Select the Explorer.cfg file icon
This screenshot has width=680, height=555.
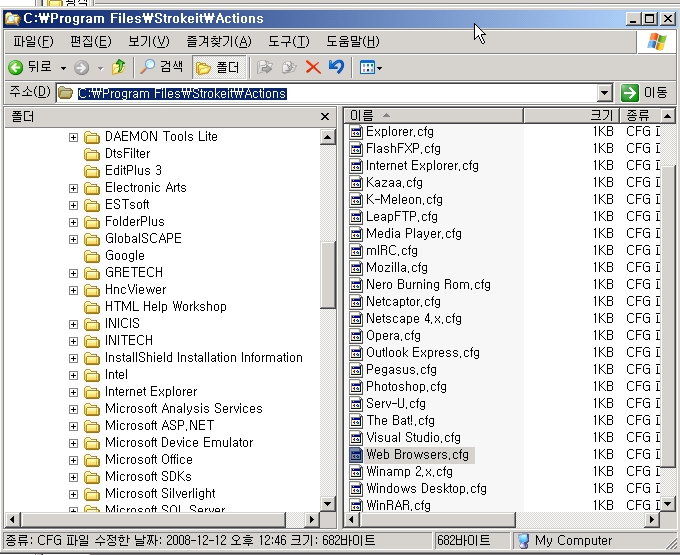click(x=356, y=132)
